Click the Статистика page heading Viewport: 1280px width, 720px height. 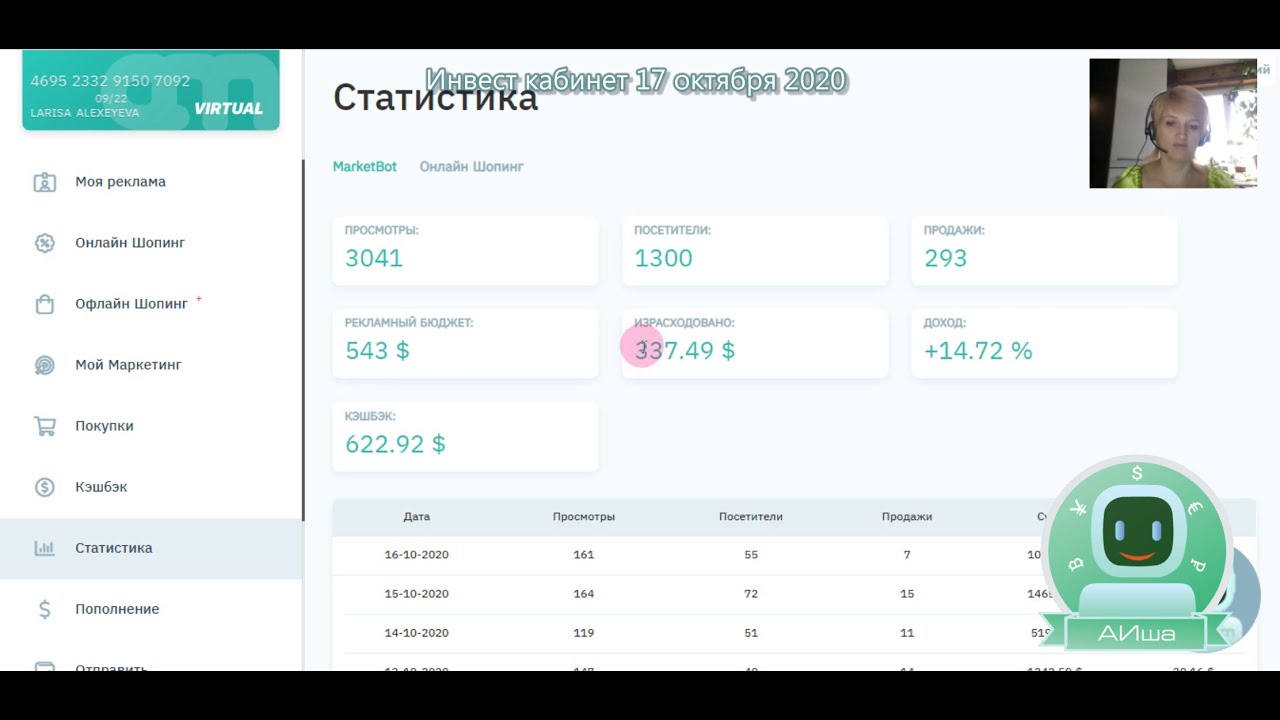(x=435, y=98)
